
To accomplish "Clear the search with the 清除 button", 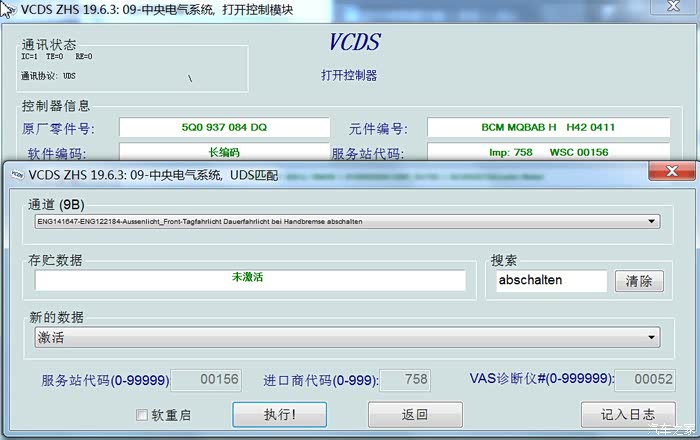I will tap(639, 281).
